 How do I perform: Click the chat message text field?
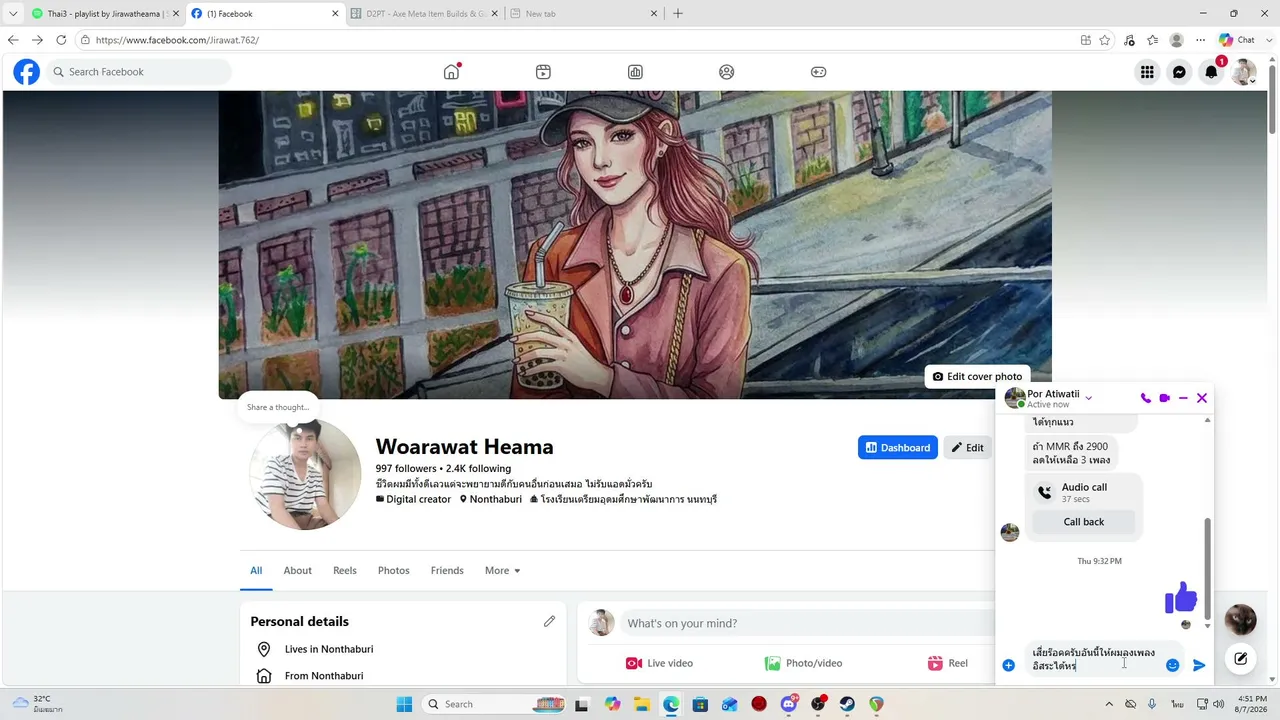[x=1095, y=659]
